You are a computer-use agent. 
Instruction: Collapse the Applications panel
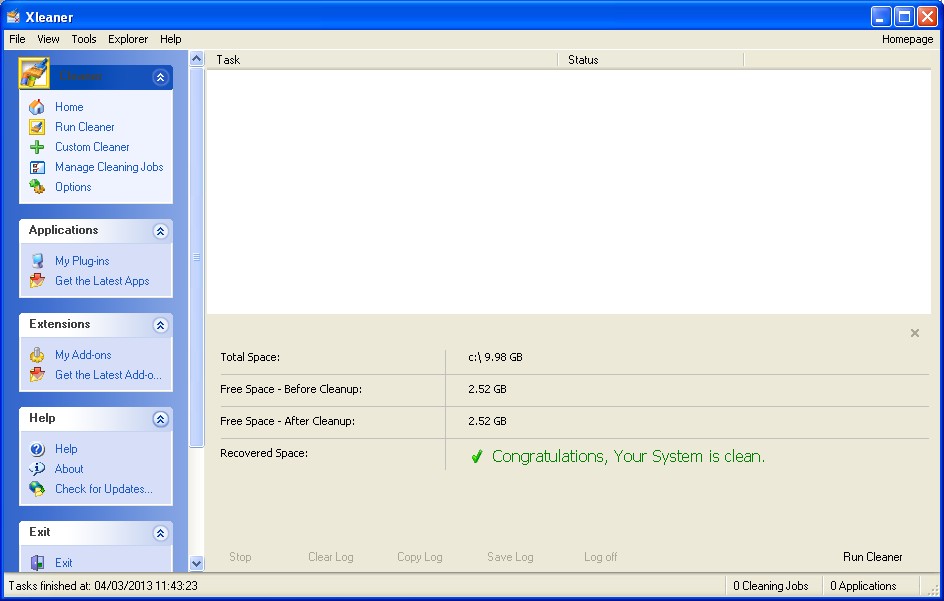[x=160, y=231]
